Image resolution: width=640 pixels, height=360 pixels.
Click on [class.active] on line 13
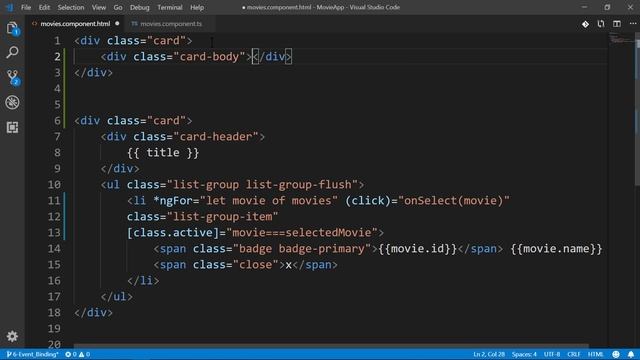173,233
